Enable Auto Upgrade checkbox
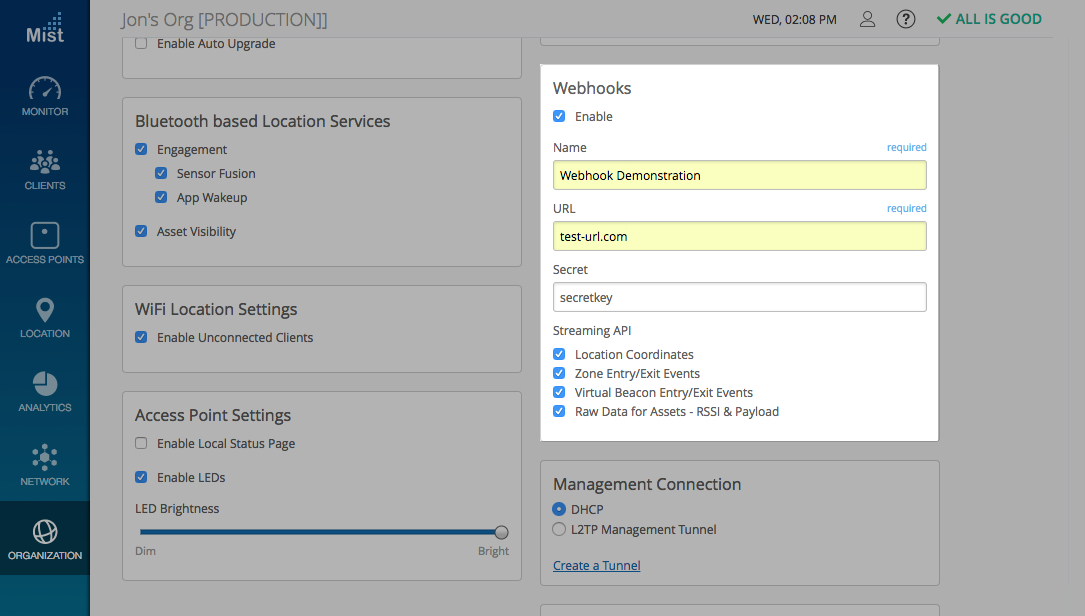This screenshot has height=616, width=1085. coord(141,44)
